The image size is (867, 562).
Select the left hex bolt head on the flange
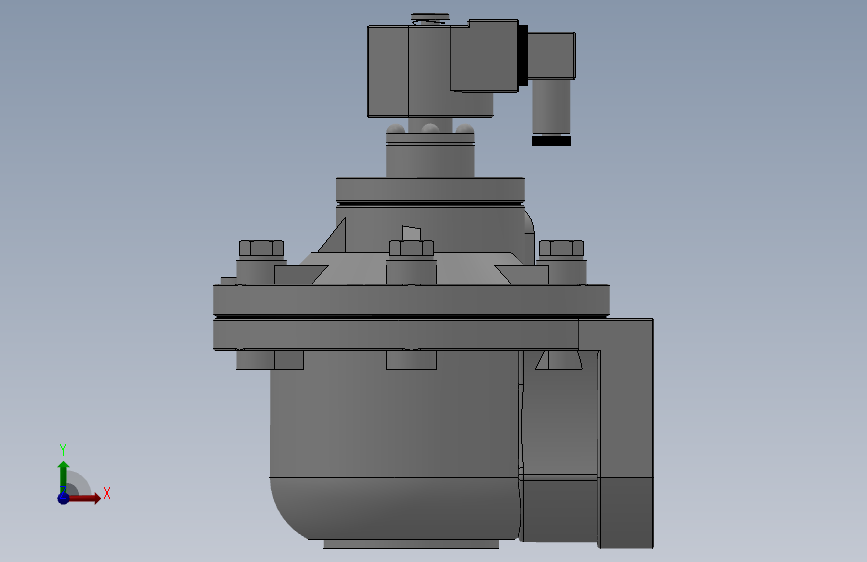pyautogui.click(x=262, y=248)
